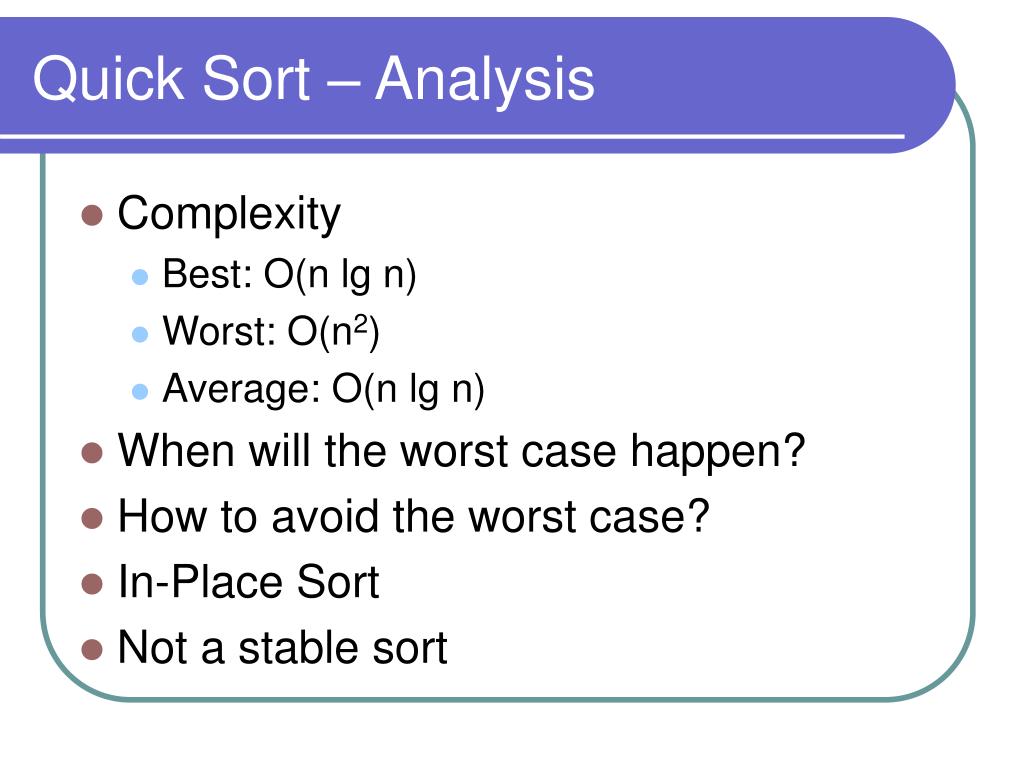Image resolution: width=1024 pixels, height=768 pixels.
Task: Click the bullet before 'How to avoid the worst case?'
Action: point(93,519)
